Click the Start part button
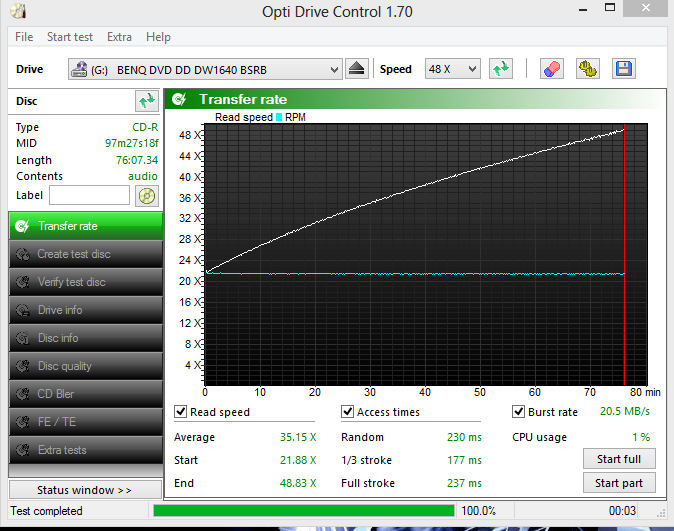This screenshot has height=531, width=674. 619,483
